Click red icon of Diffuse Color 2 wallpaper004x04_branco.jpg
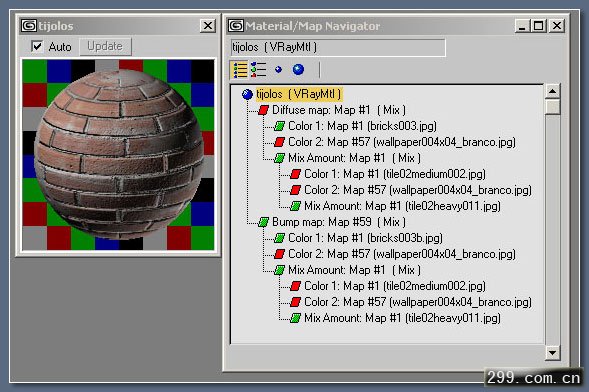 tap(279, 142)
